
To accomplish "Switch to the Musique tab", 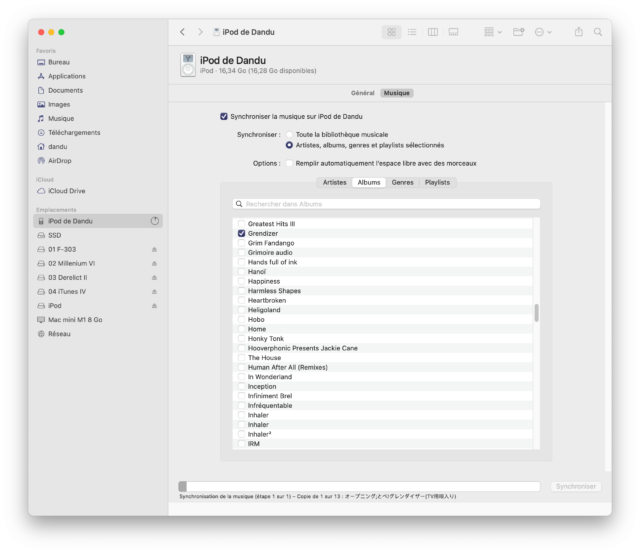I will [x=397, y=93].
